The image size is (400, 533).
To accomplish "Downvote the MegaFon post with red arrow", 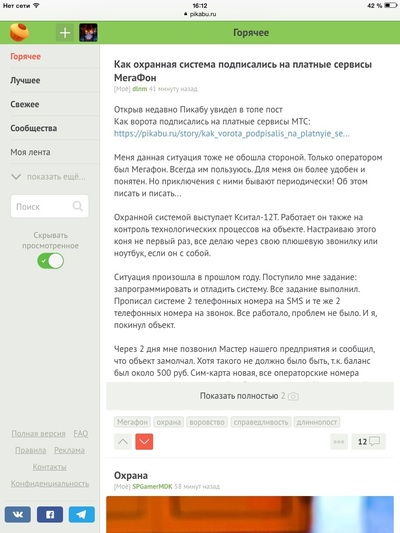I will point(144,442).
